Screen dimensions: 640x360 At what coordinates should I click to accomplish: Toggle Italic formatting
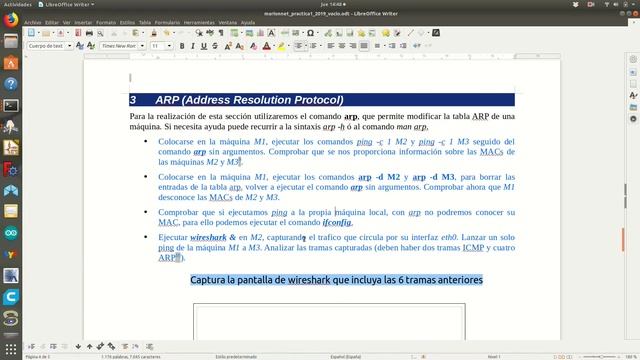click(193, 46)
